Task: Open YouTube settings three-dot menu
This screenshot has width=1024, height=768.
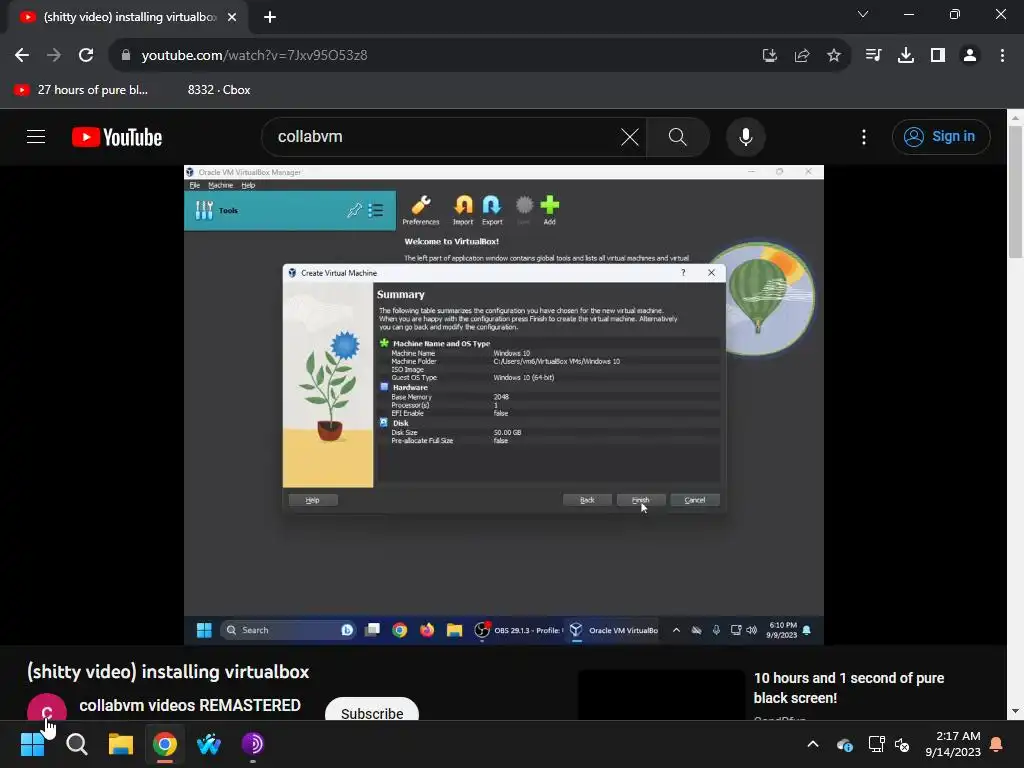Action: point(863,136)
